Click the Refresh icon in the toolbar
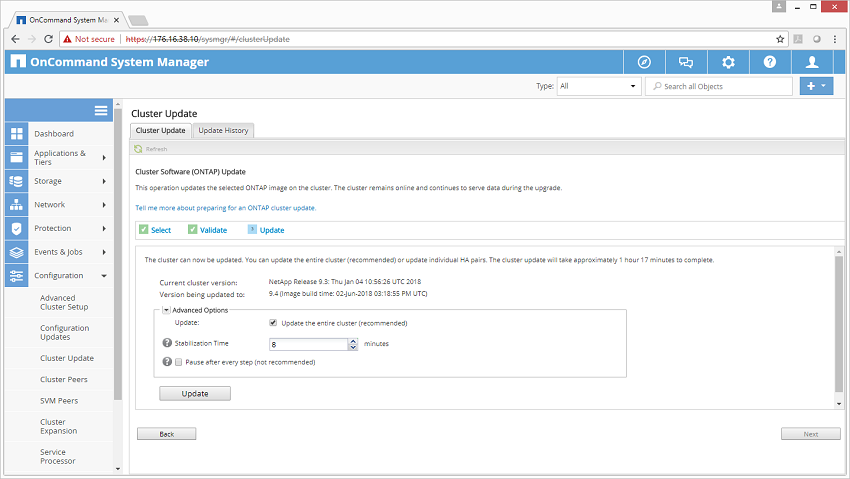 [139, 149]
